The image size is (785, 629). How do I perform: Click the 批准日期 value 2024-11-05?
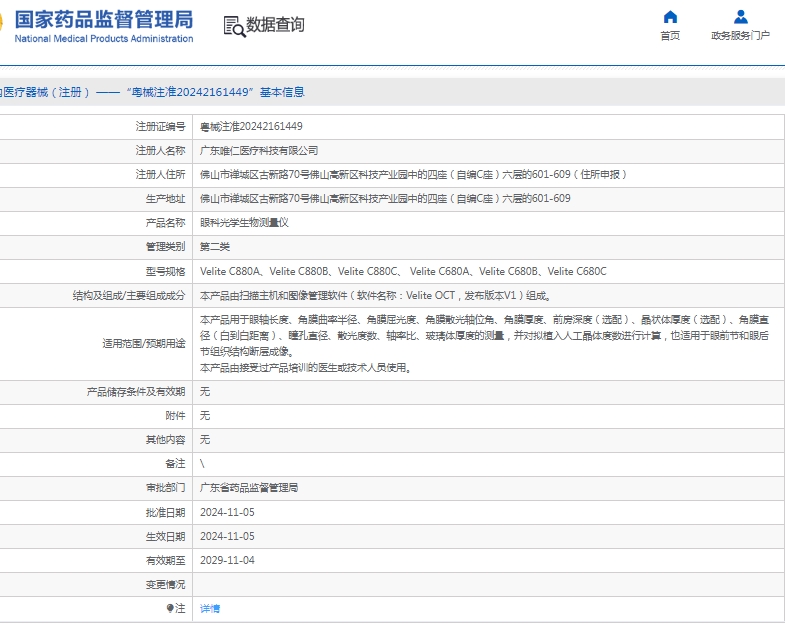point(227,512)
